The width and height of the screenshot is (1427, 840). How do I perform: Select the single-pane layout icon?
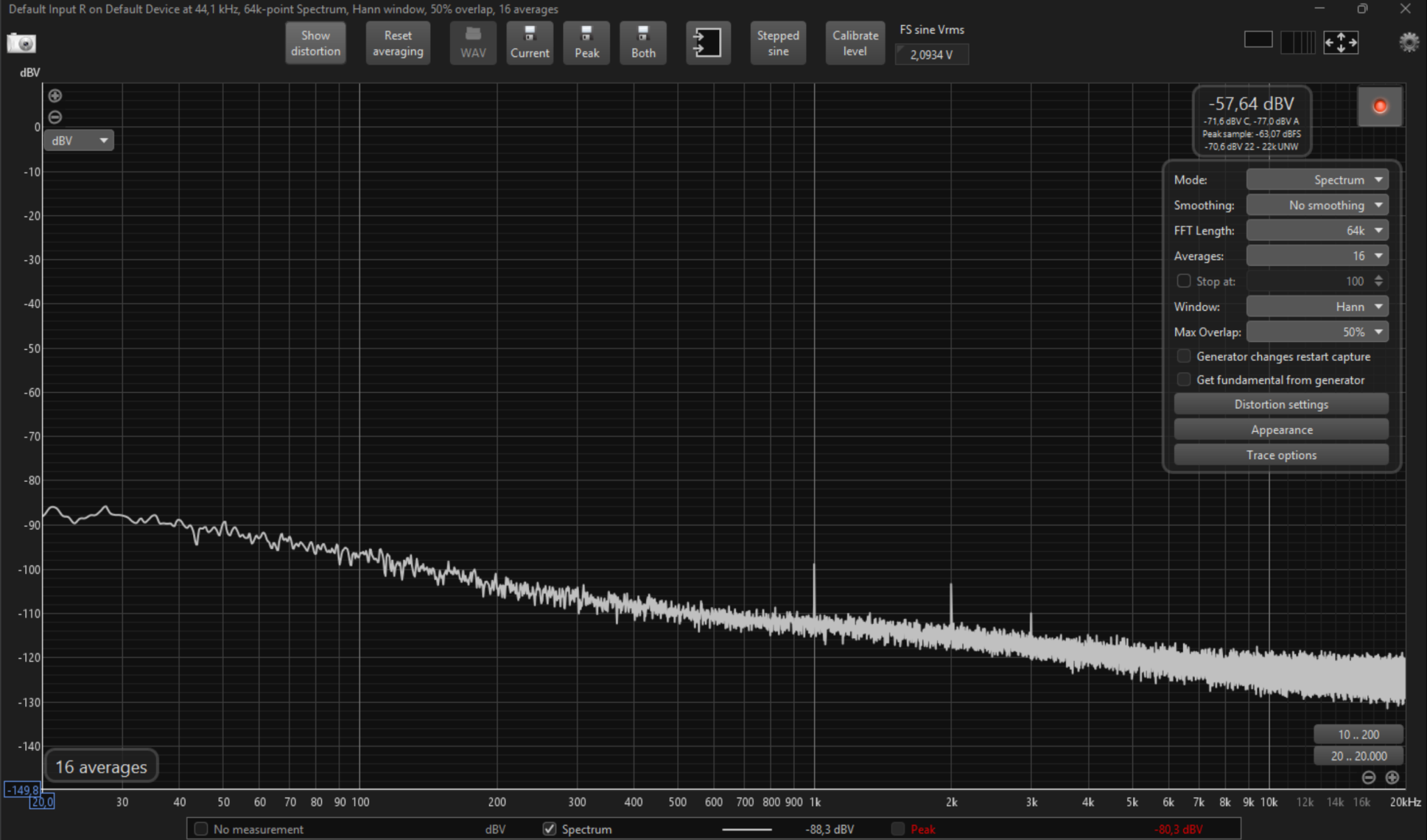click(1258, 40)
